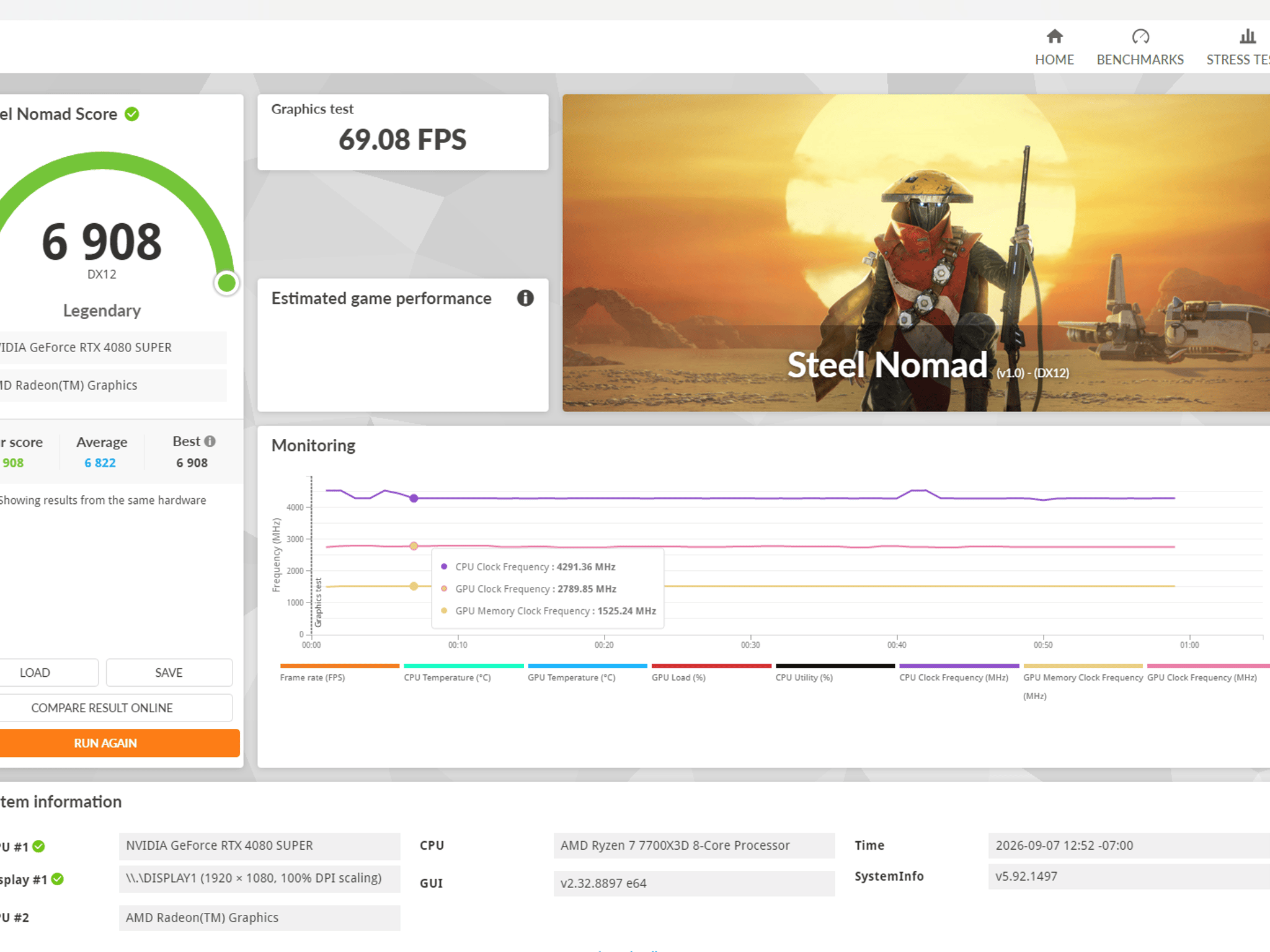Click the Benchmarks gauge icon

1140,37
